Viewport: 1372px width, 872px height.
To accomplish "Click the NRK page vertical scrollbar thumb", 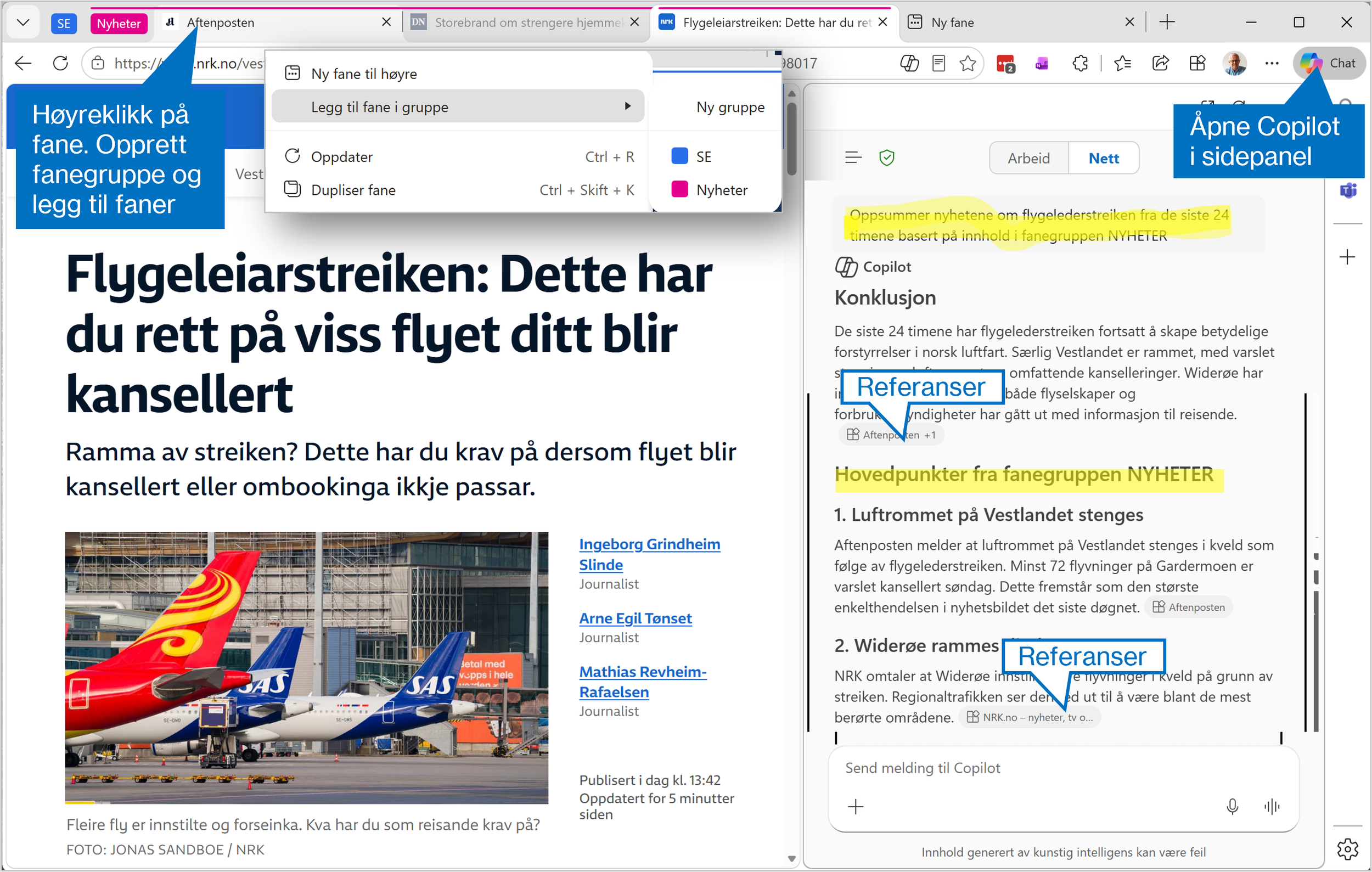I will click(x=791, y=139).
